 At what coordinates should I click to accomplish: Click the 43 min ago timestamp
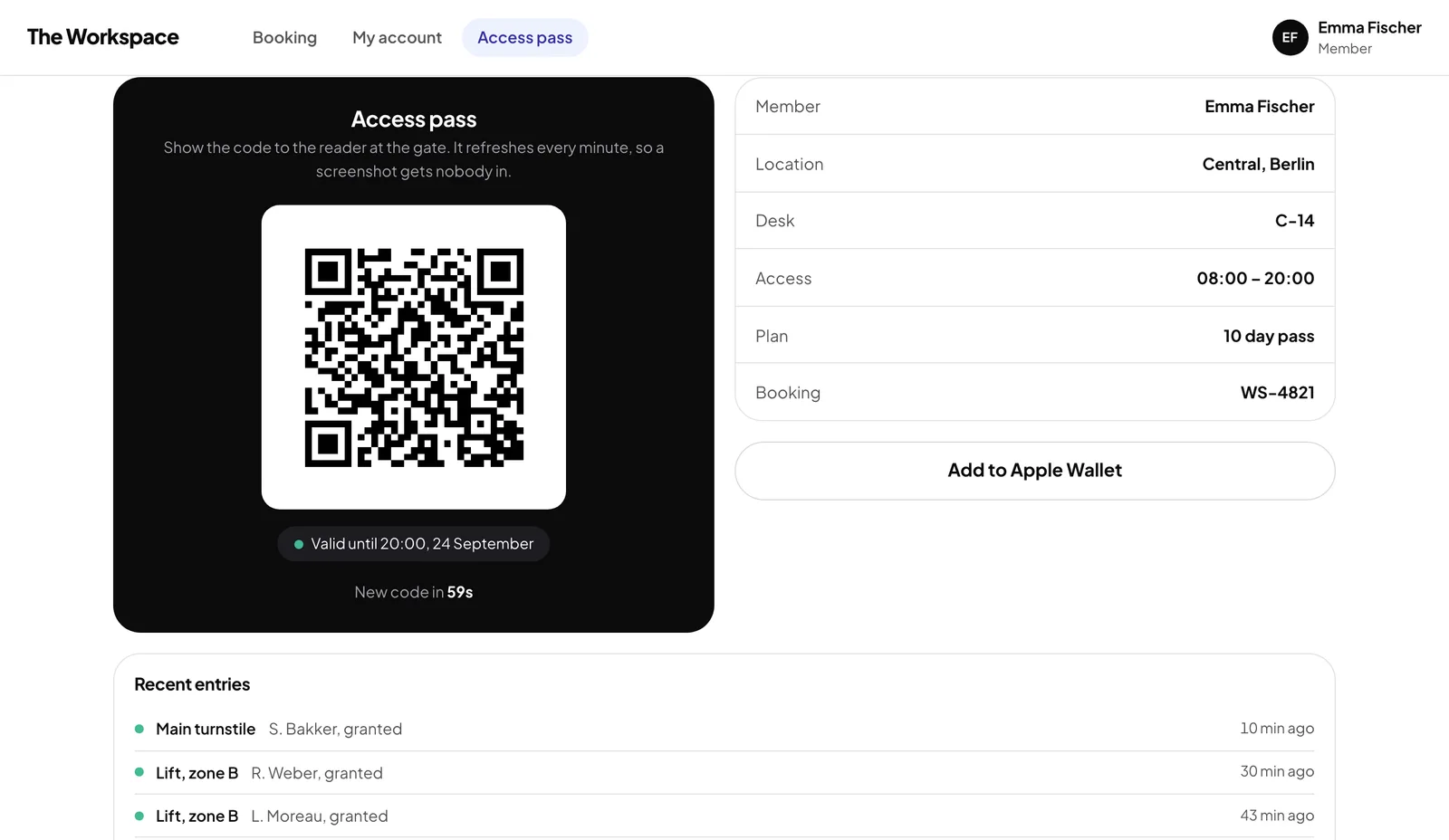pyautogui.click(x=1277, y=816)
